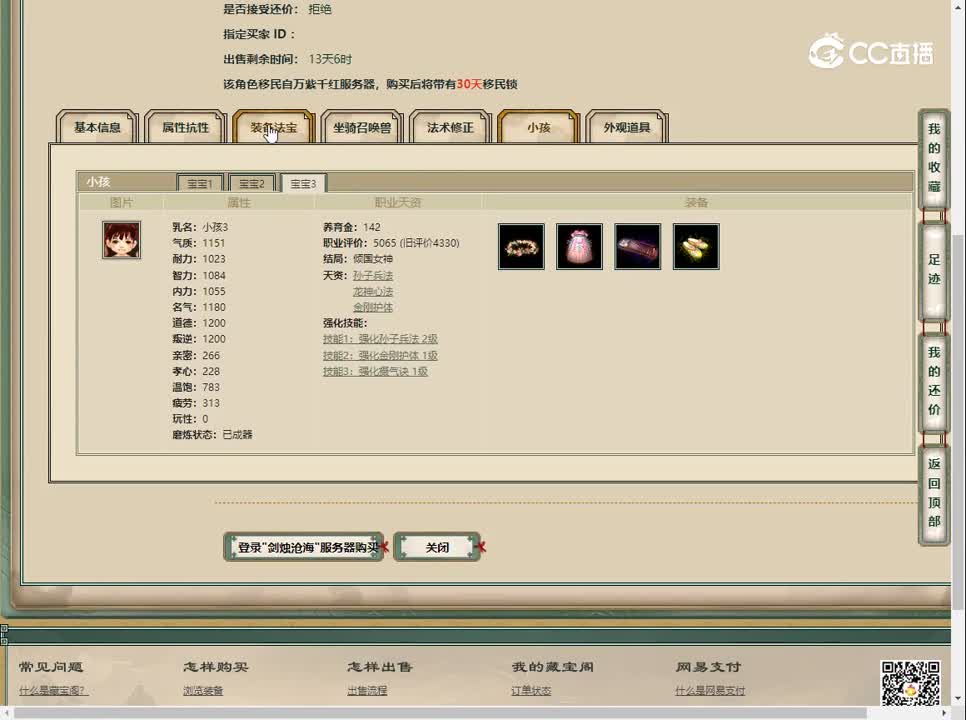
Task: Open the 外观道具 tab
Action: [x=626, y=127]
